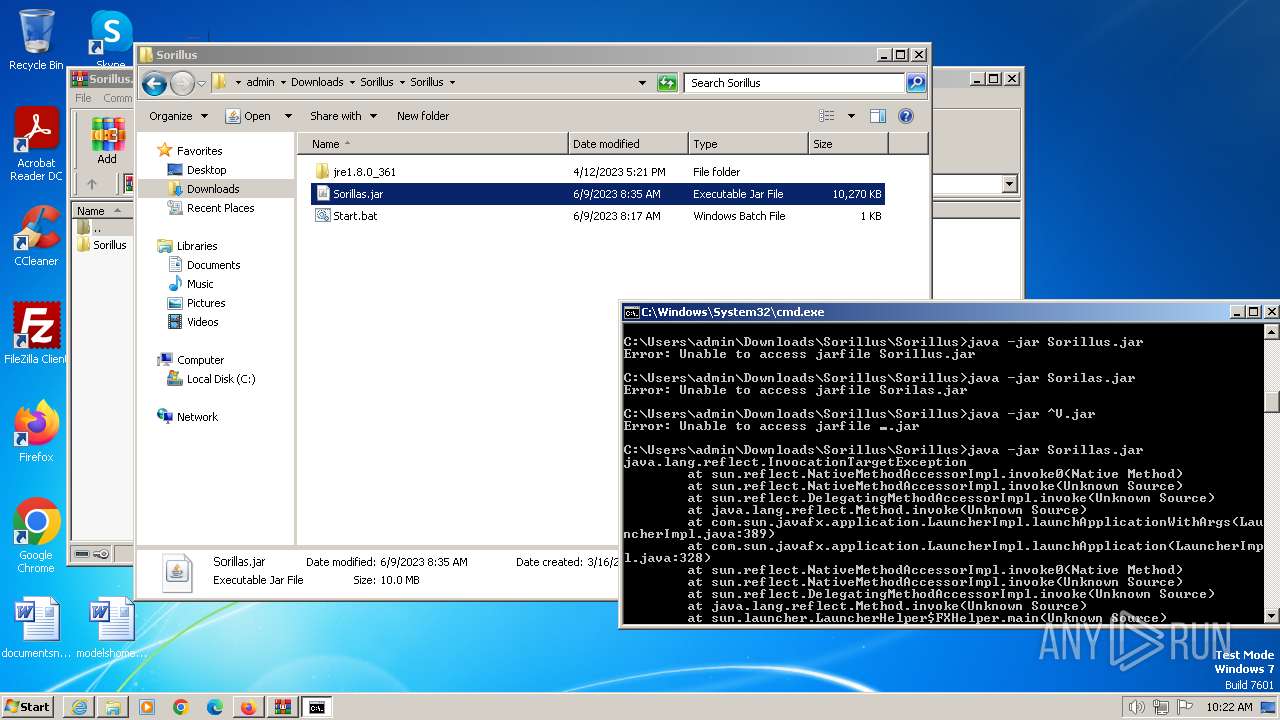1280x720 pixels.
Task: Expand the Open button dropdown arrow
Action: click(x=288, y=116)
